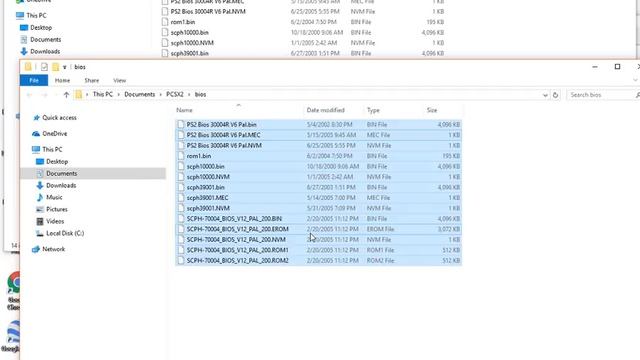Open Network in the navigation pane
The image size is (640, 360).
tap(53, 249)
